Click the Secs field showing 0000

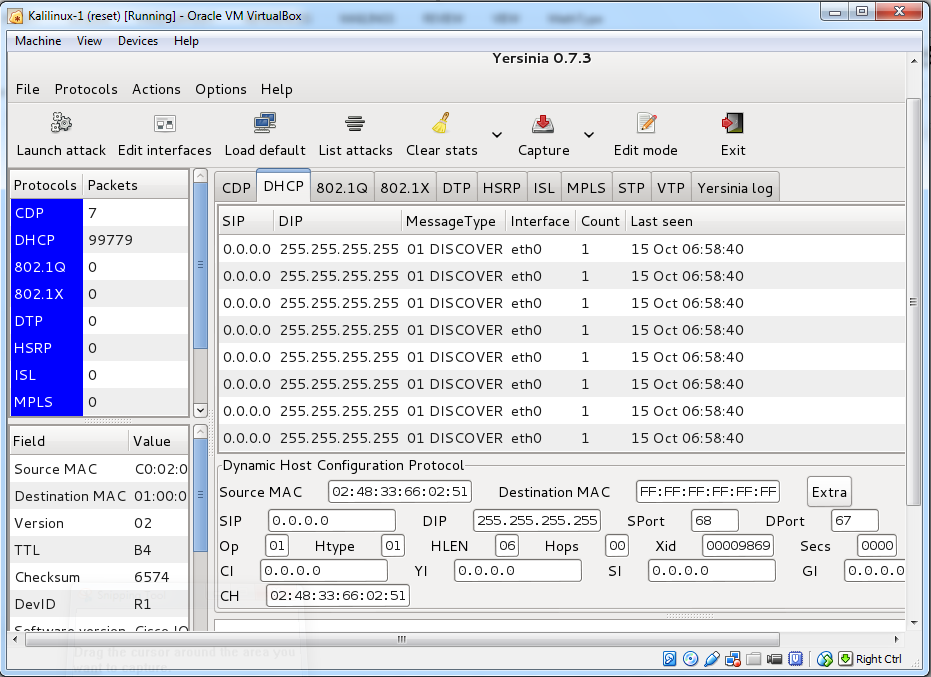pyautogui.click(x=877, y=546)
